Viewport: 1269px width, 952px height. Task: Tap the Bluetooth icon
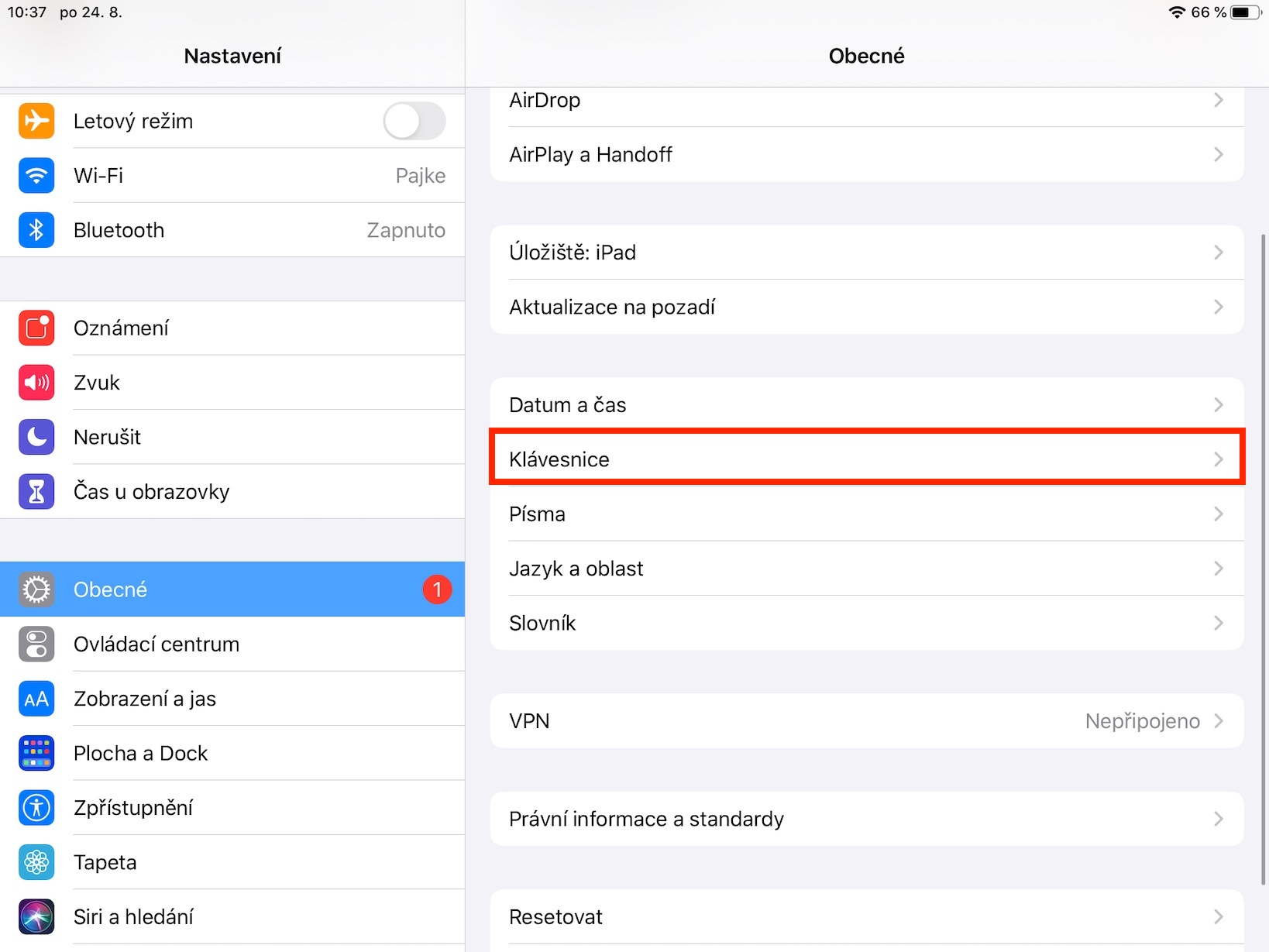(36, 230)
